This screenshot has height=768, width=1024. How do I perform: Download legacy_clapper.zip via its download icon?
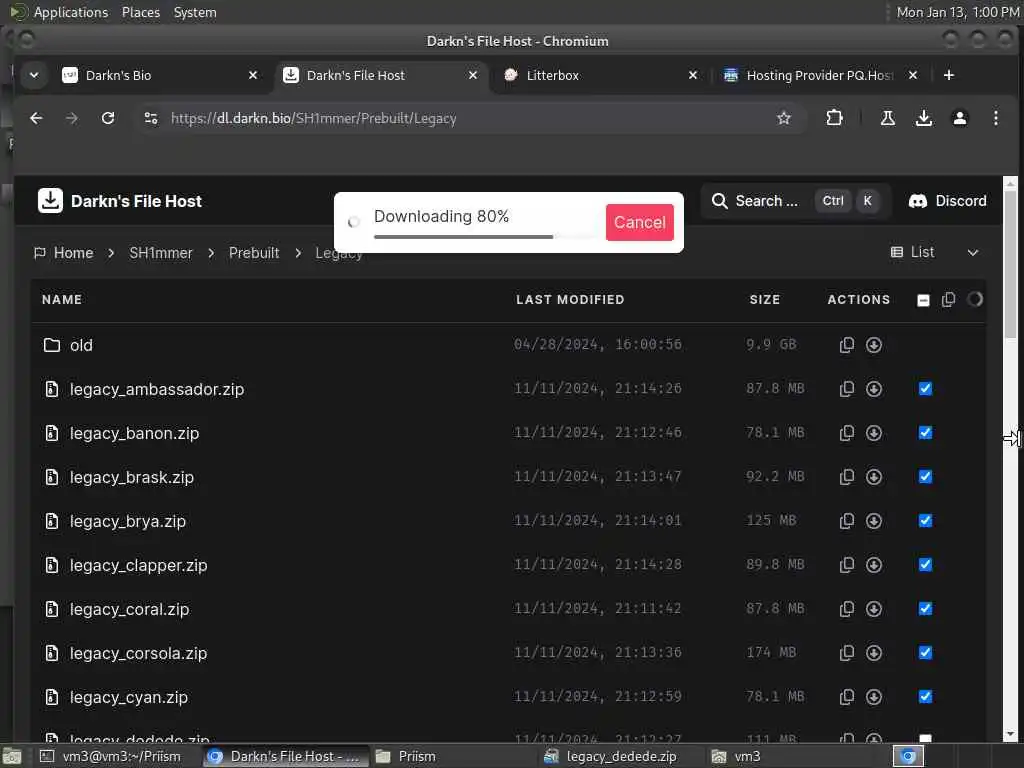click(x=874, y=565)
